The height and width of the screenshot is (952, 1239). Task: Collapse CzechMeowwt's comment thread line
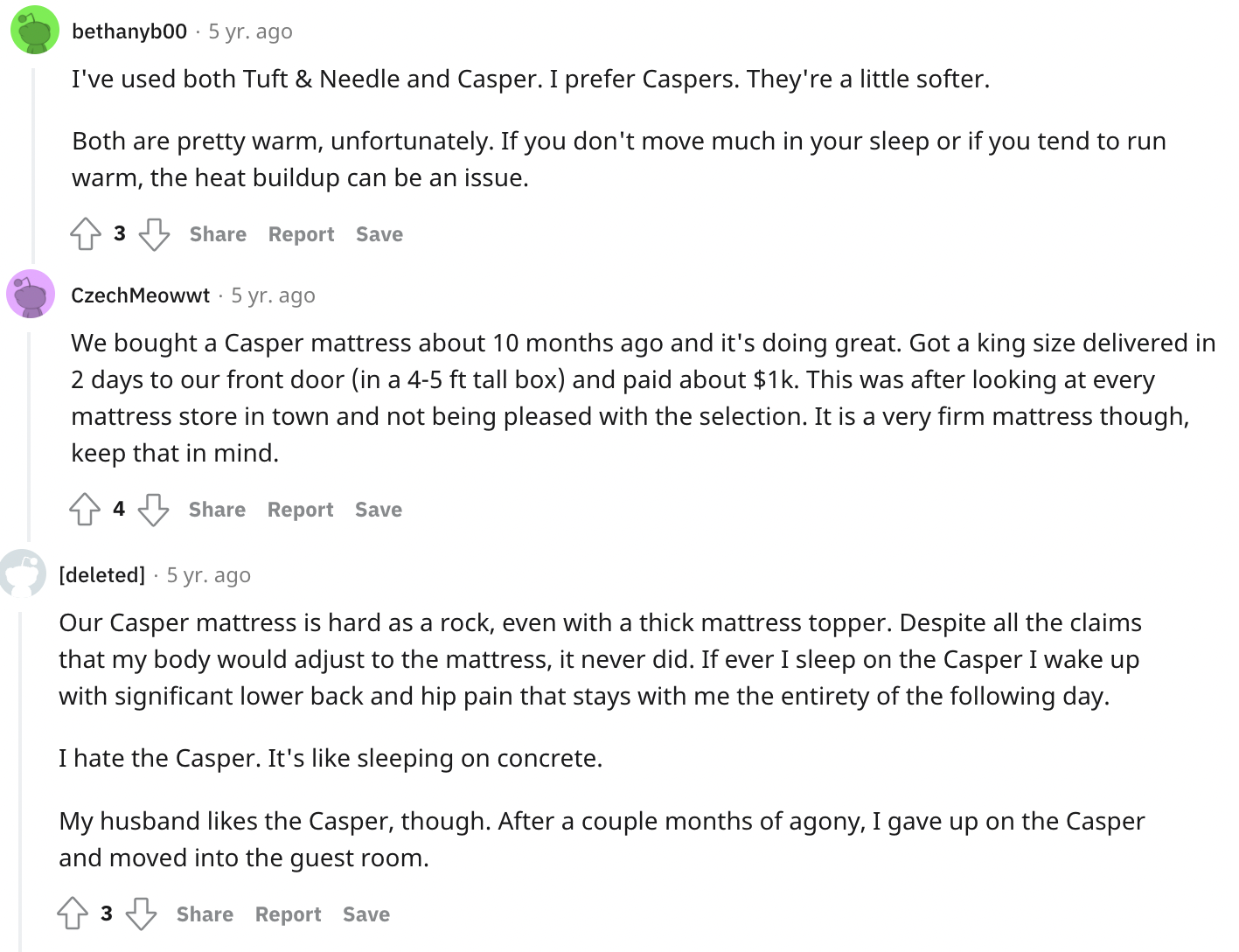click(x=30, y=433)
